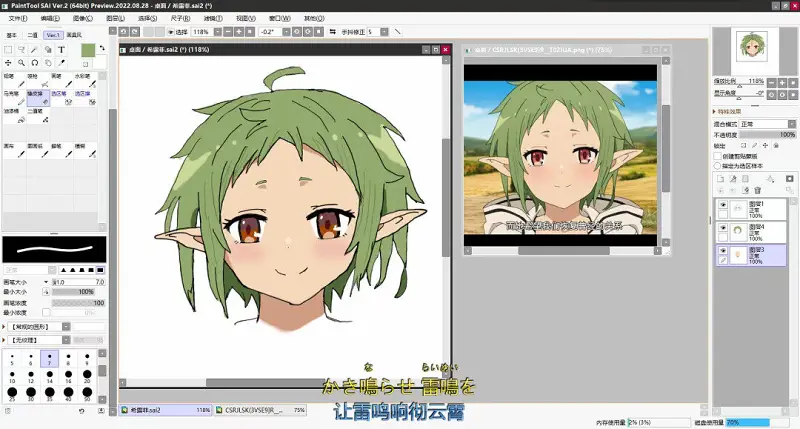Open the 手抖修正 stabilizer dropdown
800x429 pixels.
(x=384, y=32)
